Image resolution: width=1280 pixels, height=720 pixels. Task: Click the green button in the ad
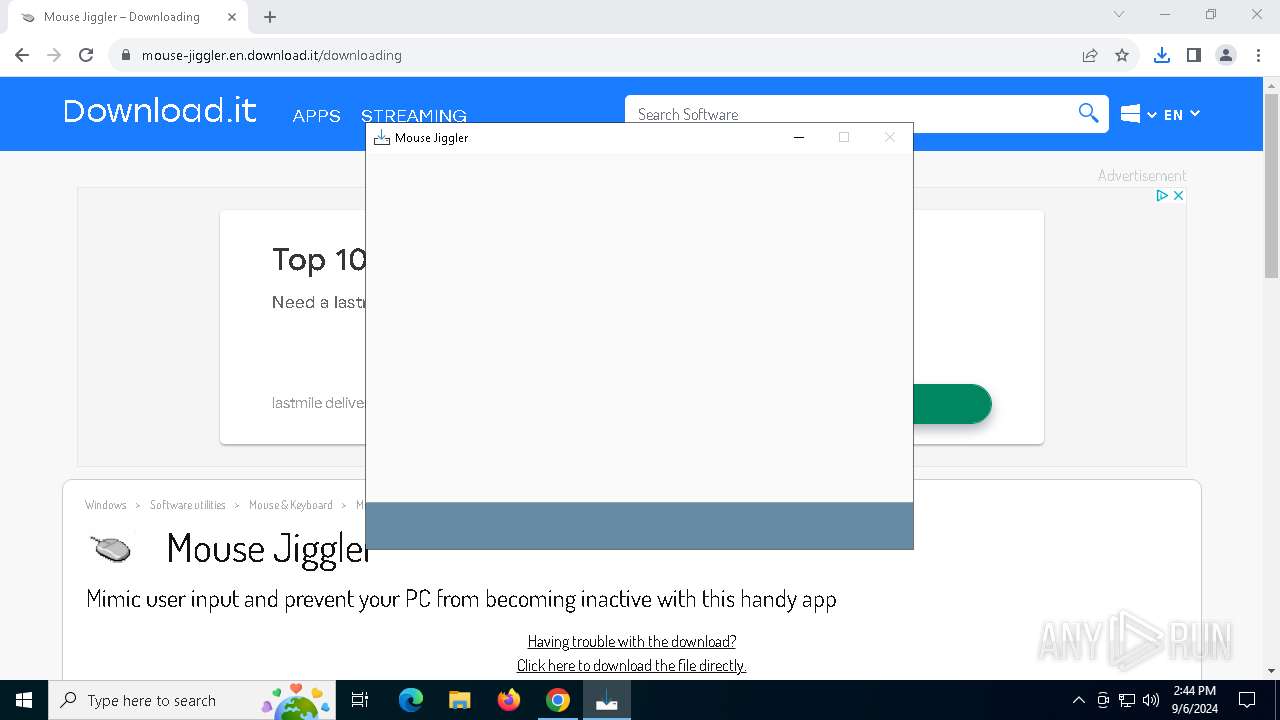pyautogui.click(x=951, y=404)
